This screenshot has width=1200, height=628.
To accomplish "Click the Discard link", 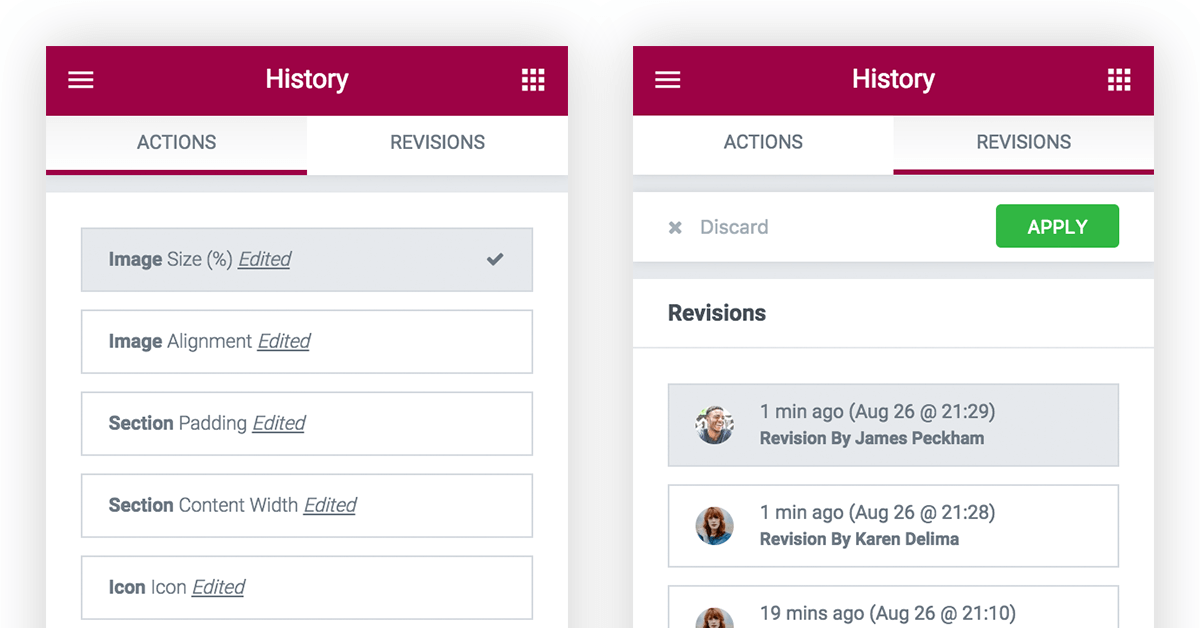I will pyautogui.click(x=734, y=228).
